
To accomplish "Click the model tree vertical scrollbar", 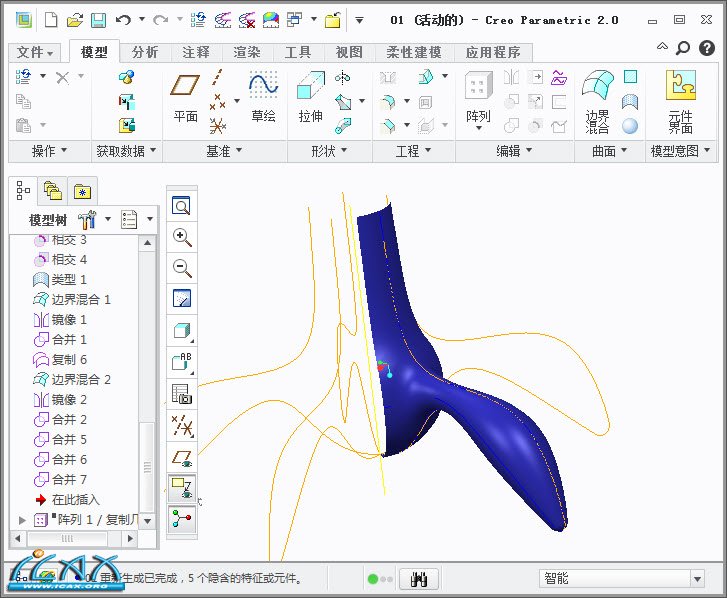I will pyautogui.click(x=148, y=380).
